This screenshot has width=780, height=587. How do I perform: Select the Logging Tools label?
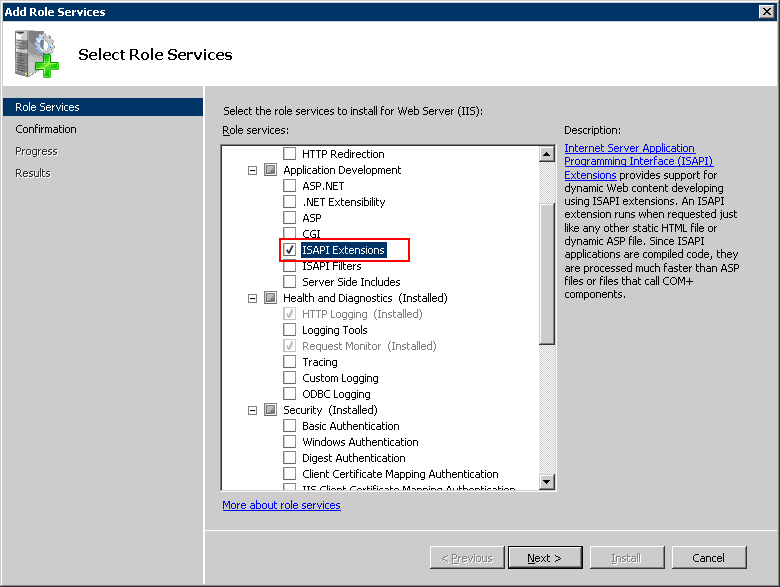pyautogui.click(x=335, y=330)
